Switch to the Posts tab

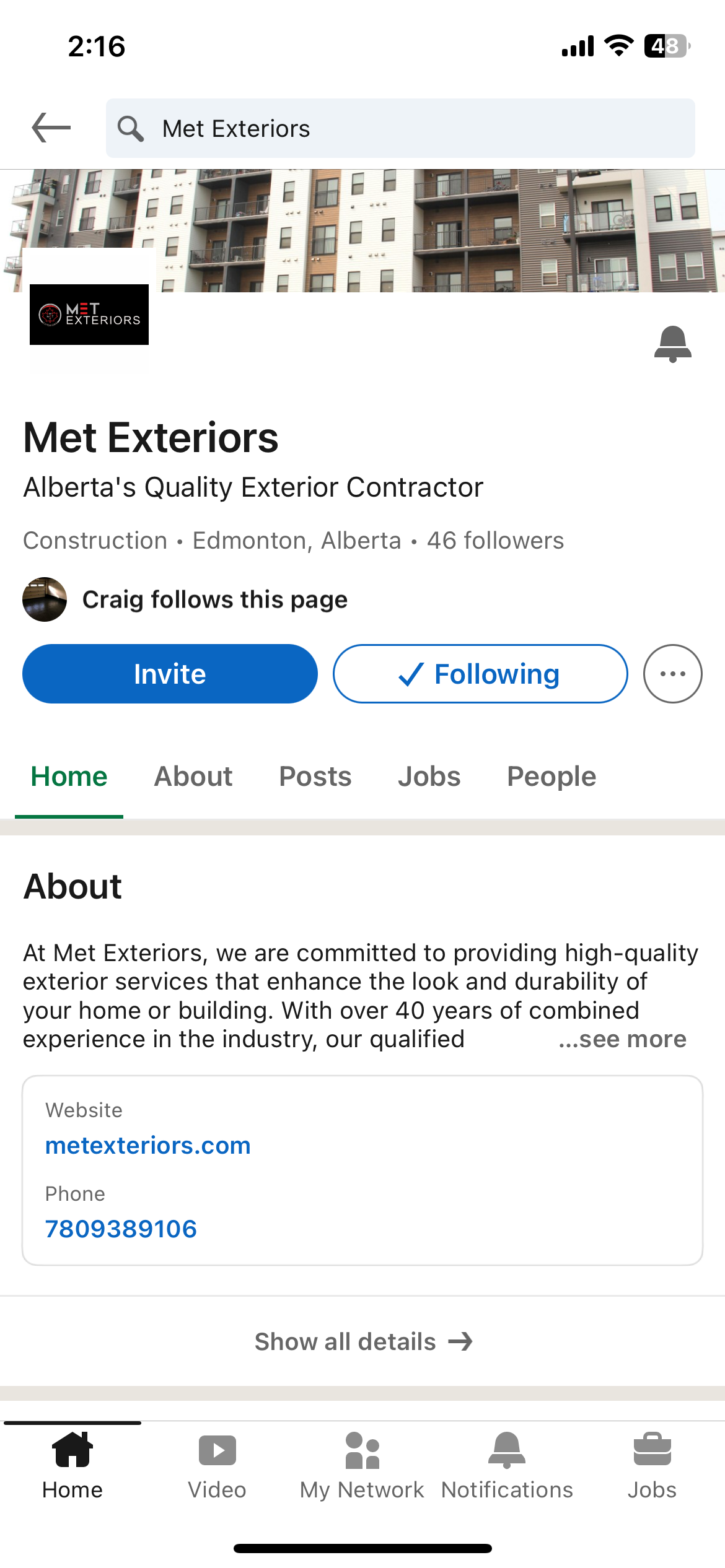click(x=315, y=777)
